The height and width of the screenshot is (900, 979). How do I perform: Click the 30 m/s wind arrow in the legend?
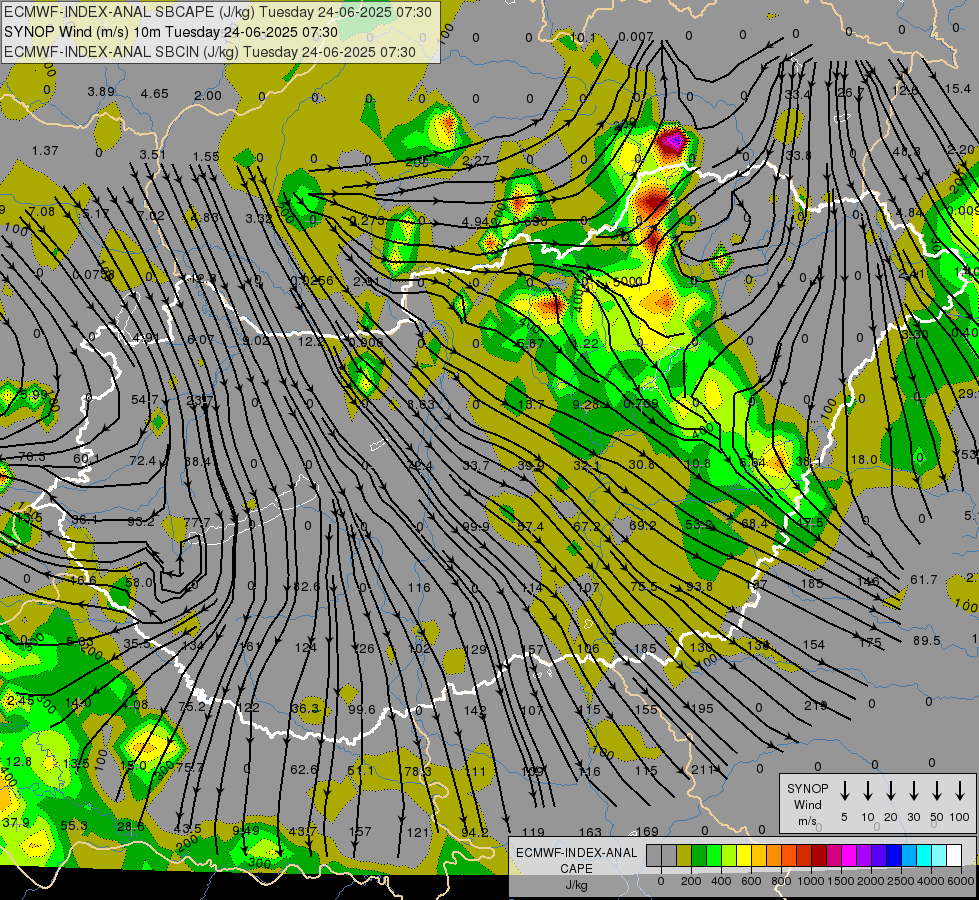pyautogui.click(x=913, y=791)
